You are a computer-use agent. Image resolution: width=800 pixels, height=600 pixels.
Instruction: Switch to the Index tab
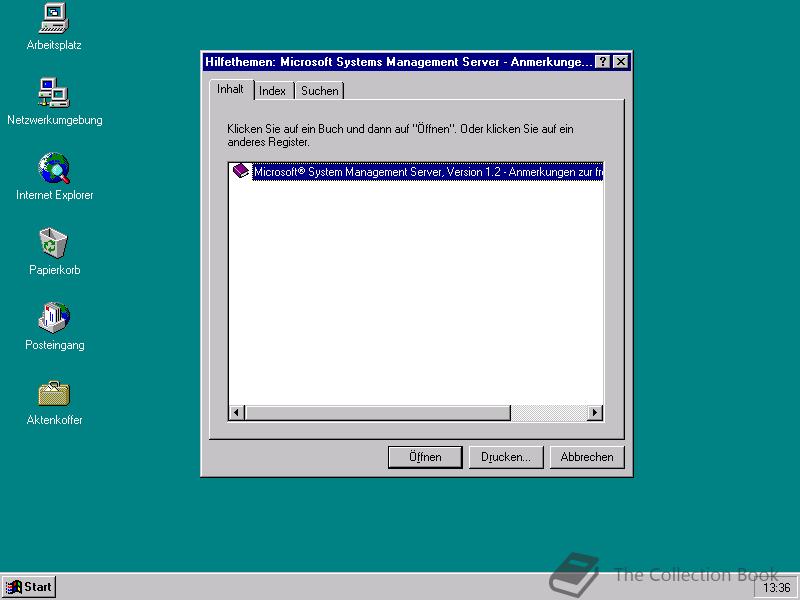pos(273,91)
